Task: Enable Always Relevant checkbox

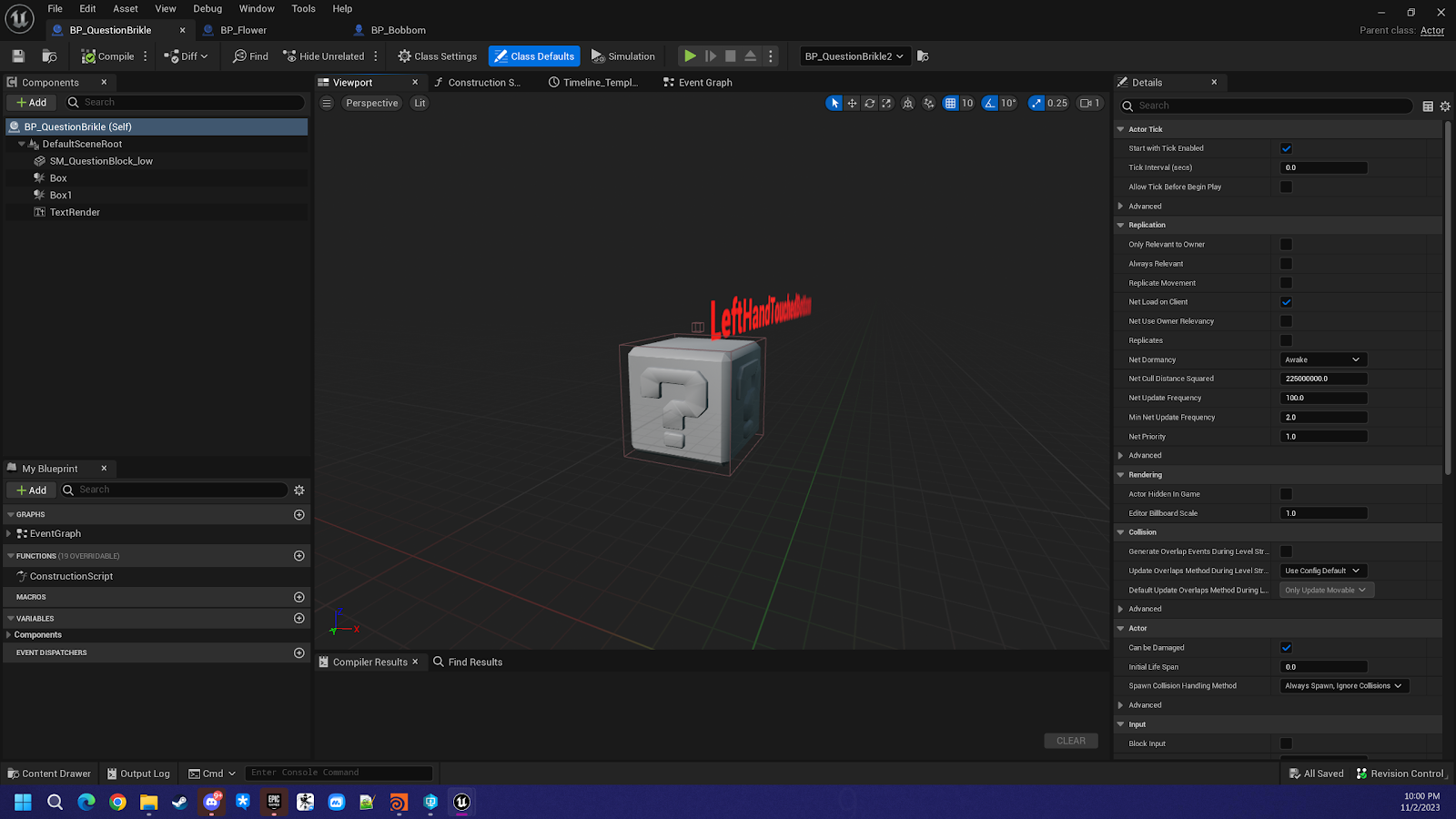Action: 1286,264
